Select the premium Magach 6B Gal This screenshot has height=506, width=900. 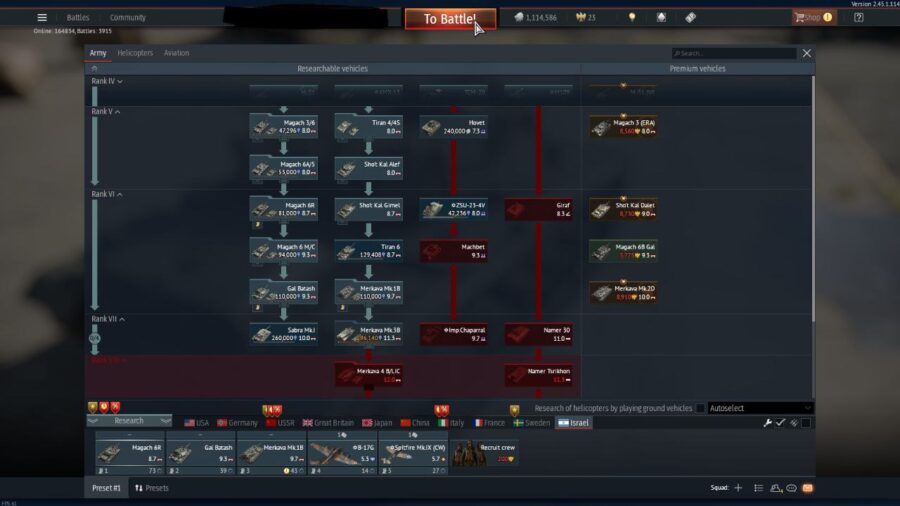[x=623, y=251]
